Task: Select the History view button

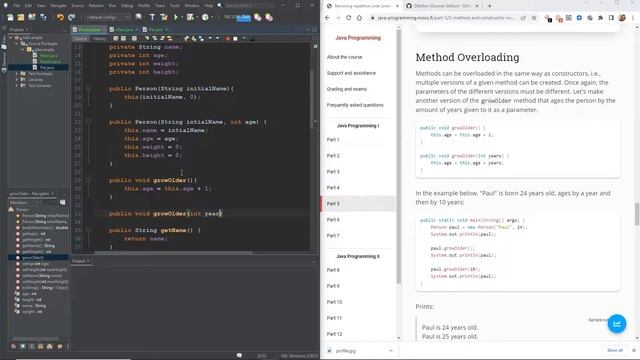Action: click(x=100, y=38)
